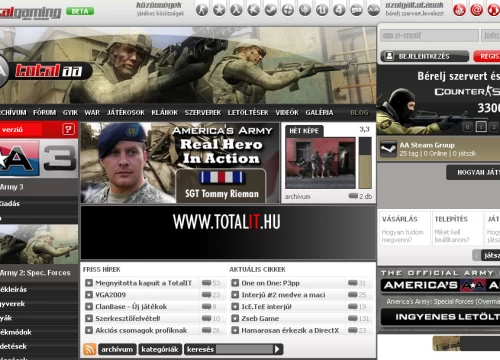Open the FÓRUM menu item
500x360 pixels.
point(45,113)
